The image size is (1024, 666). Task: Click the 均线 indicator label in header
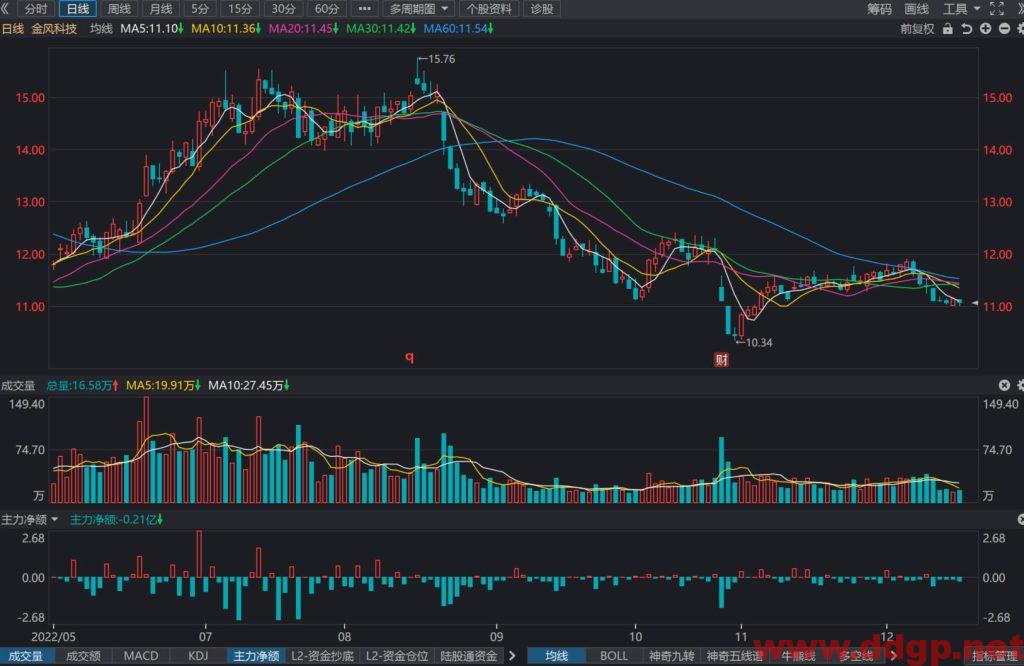click(101, 29)
